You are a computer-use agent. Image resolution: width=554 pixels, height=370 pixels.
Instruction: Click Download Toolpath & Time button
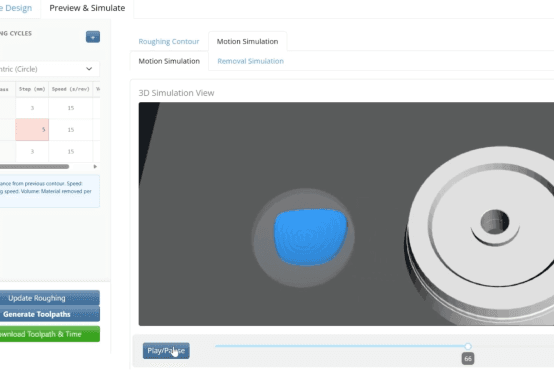coord(49,334)
